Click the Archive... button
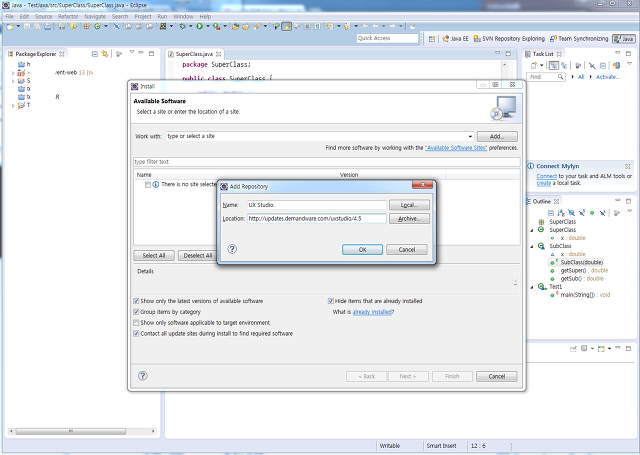Viewport: 640px width, 455px height. (x=409, y=219)
